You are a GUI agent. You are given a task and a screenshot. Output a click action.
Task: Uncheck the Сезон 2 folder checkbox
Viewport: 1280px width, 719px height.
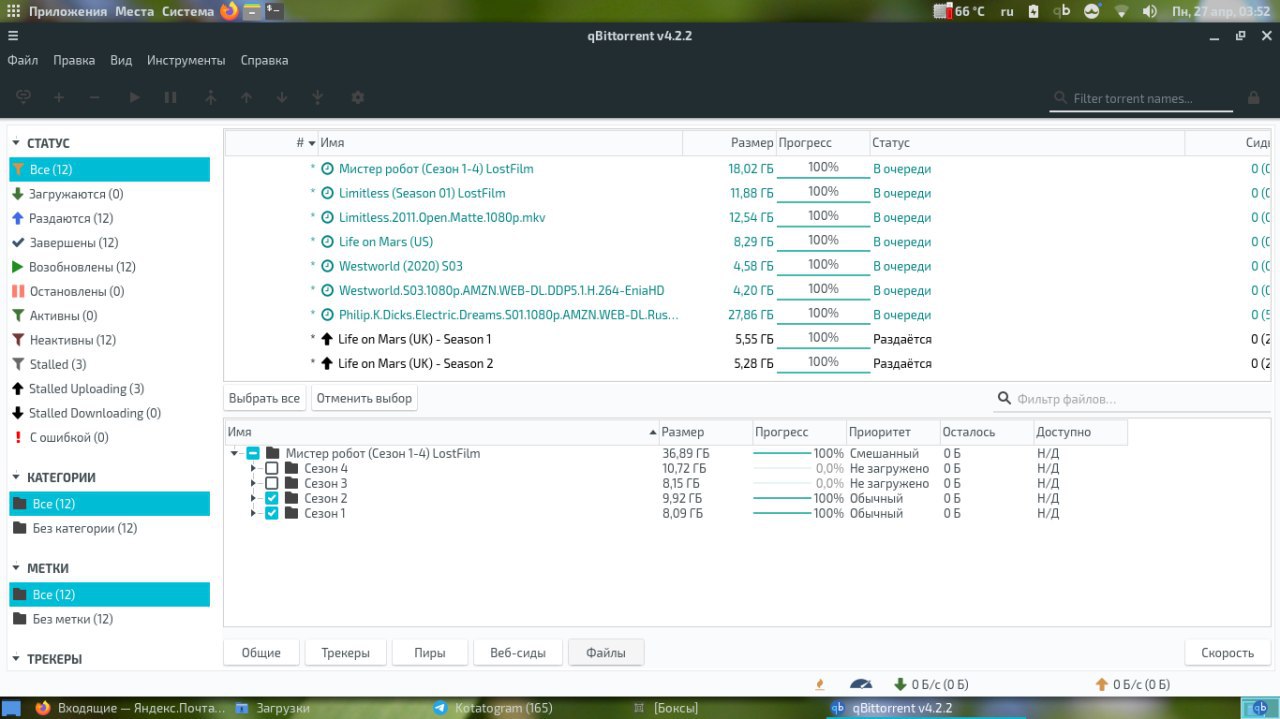pyautogui.click(x=271, y=498)
